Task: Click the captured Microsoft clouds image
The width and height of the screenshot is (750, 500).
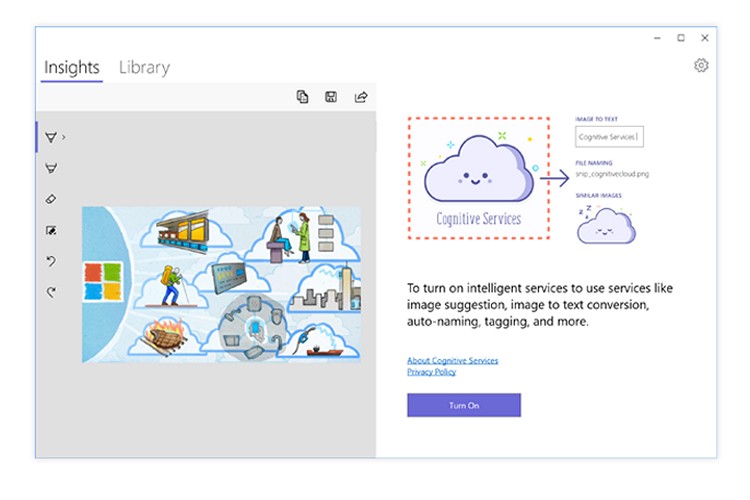Action: coord(221,284)
